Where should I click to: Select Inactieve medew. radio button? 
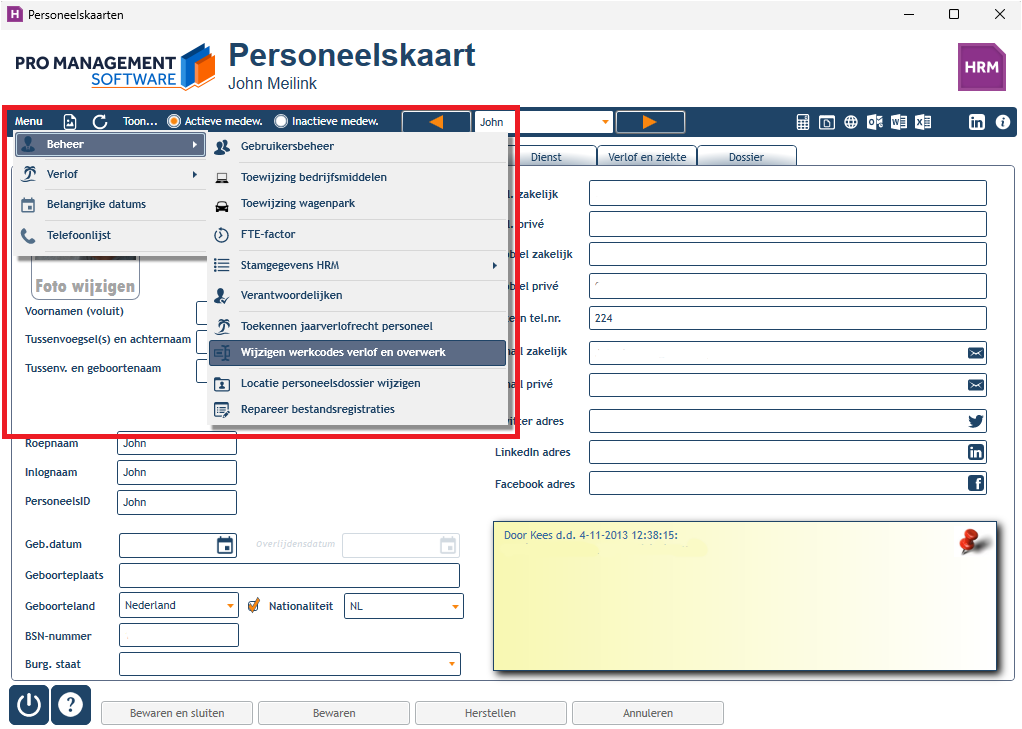point(281,121)
